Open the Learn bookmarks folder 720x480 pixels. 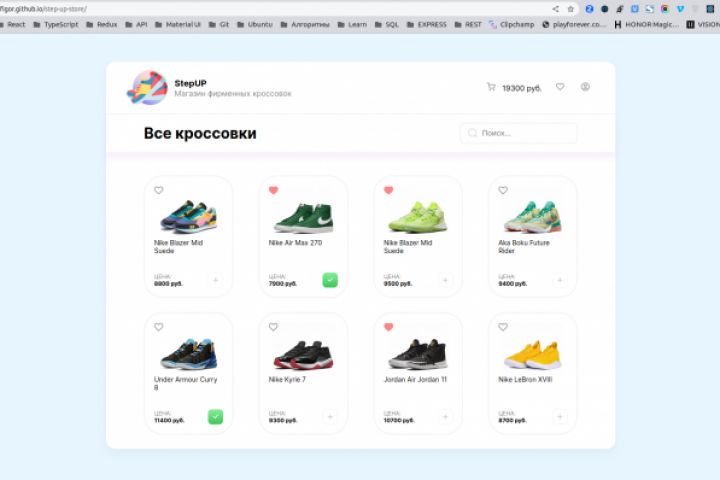352,24
